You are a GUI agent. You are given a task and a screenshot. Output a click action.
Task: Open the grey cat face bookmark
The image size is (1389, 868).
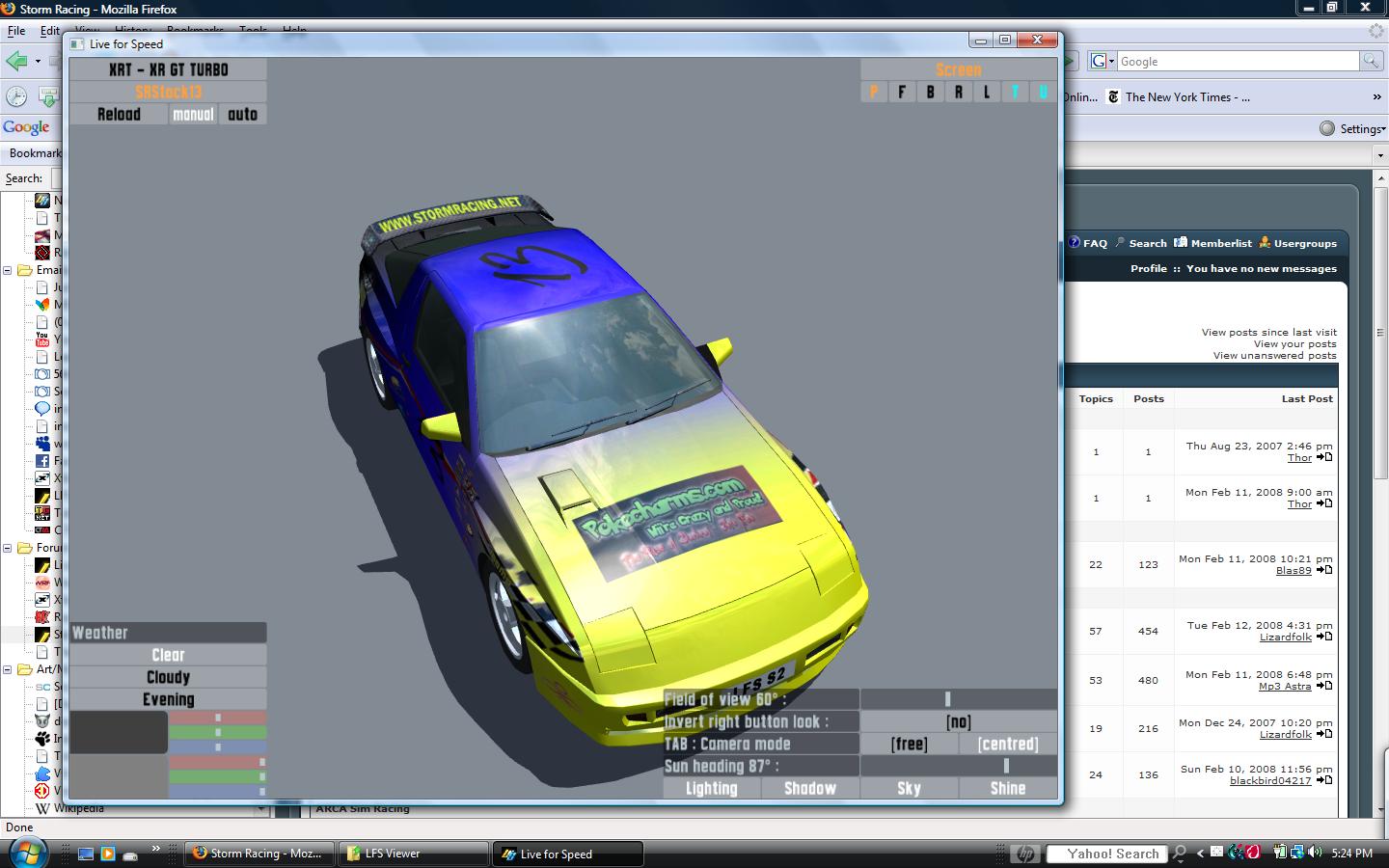point(42,720)
